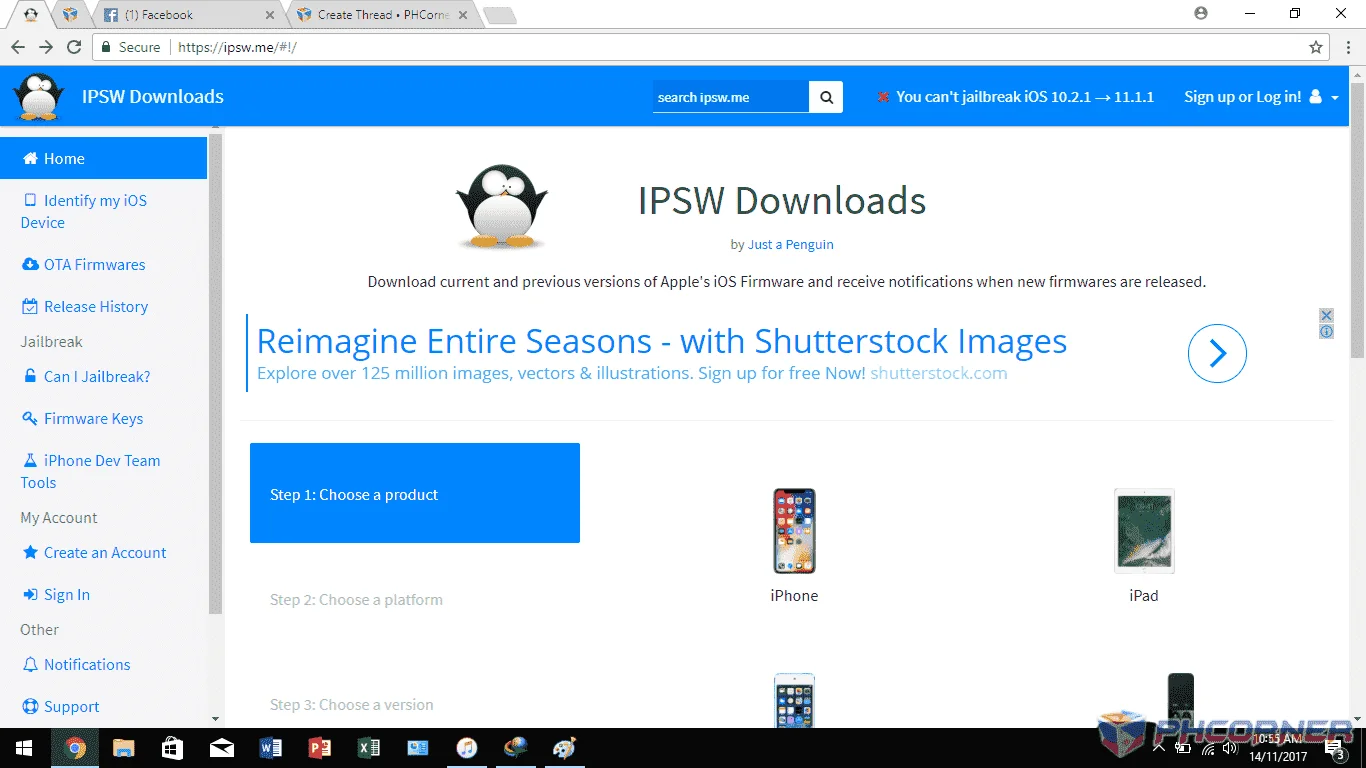Click the lifebuoy icon beside Support

tap(30, 707)
